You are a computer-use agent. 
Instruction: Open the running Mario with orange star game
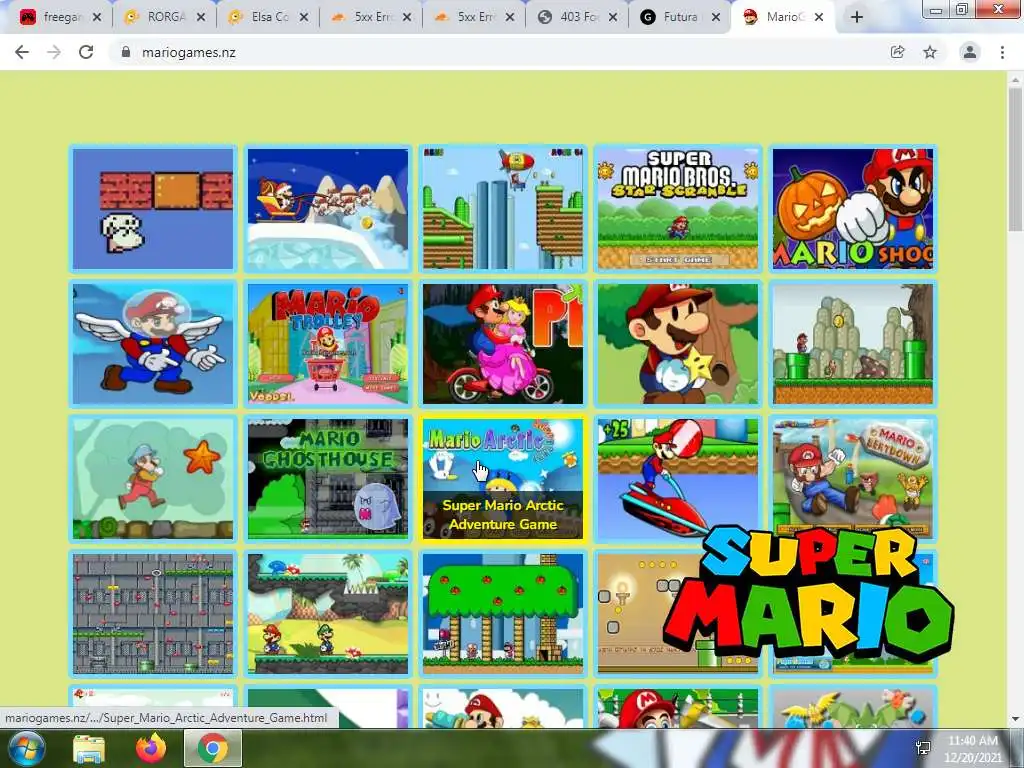point(153,479)
